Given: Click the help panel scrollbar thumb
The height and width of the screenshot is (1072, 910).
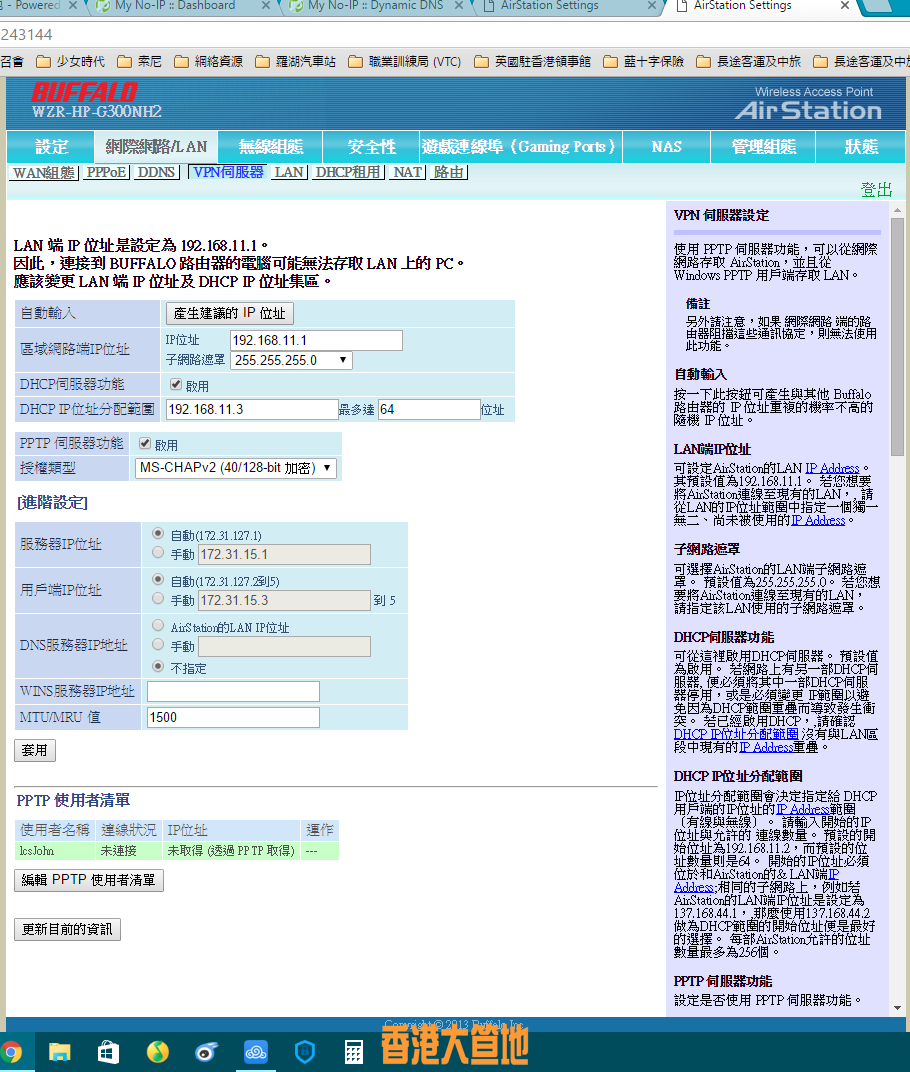Looking at the screenshot, I should pos(897,337).
